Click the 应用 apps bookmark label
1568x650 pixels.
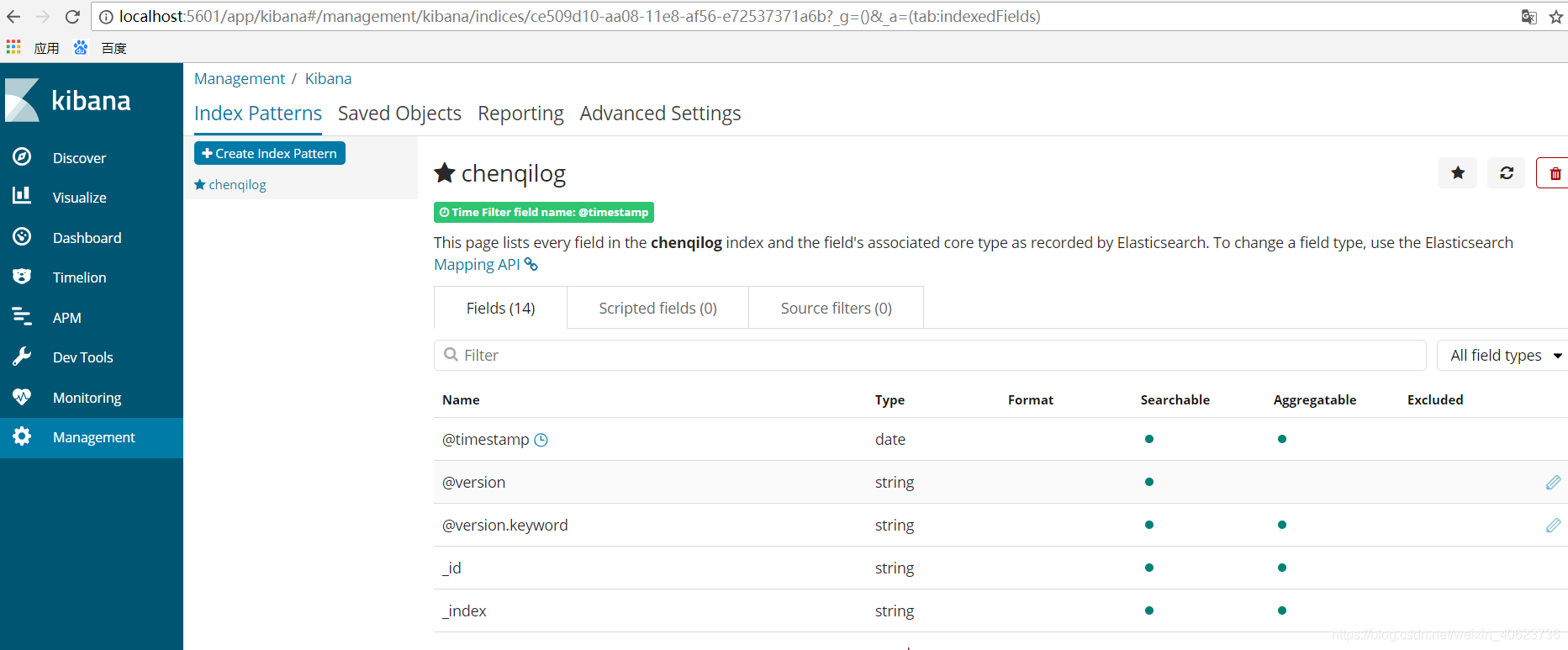(47, 48)
